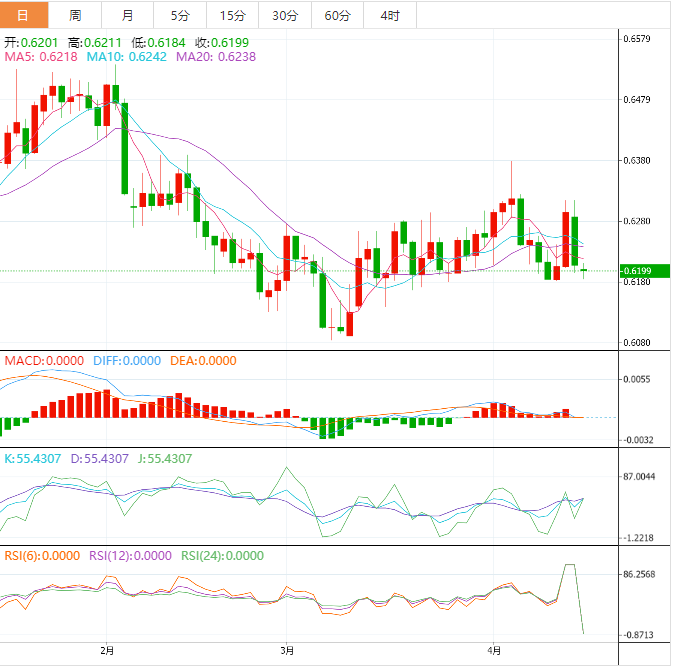
Task: Switch to the 4时 timeframe tab
Action: point(390,15)
